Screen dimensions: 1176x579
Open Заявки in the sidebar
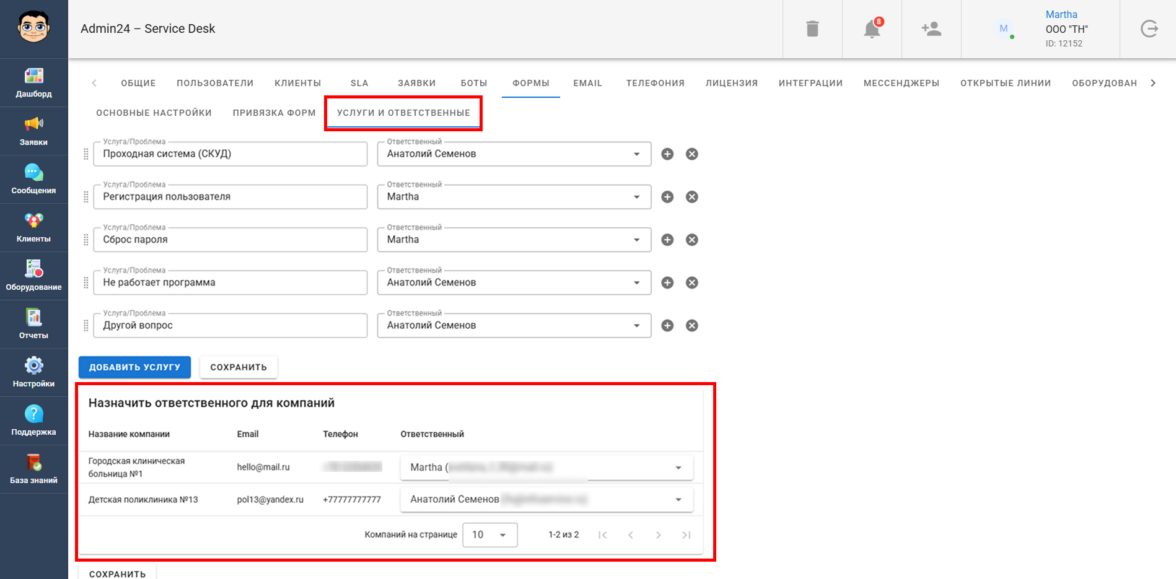(x=33, y=130)
